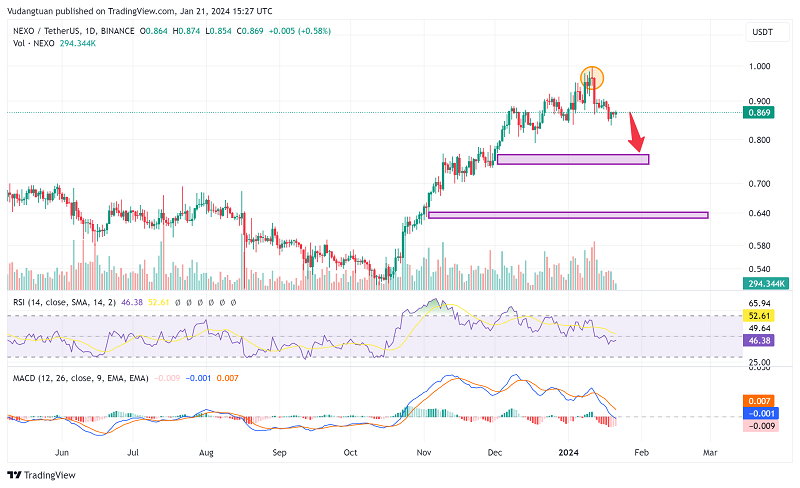Expand the MACD (12, 26, close) indicator legend
This screenshot has width=800, height=488.
(69, 377)
